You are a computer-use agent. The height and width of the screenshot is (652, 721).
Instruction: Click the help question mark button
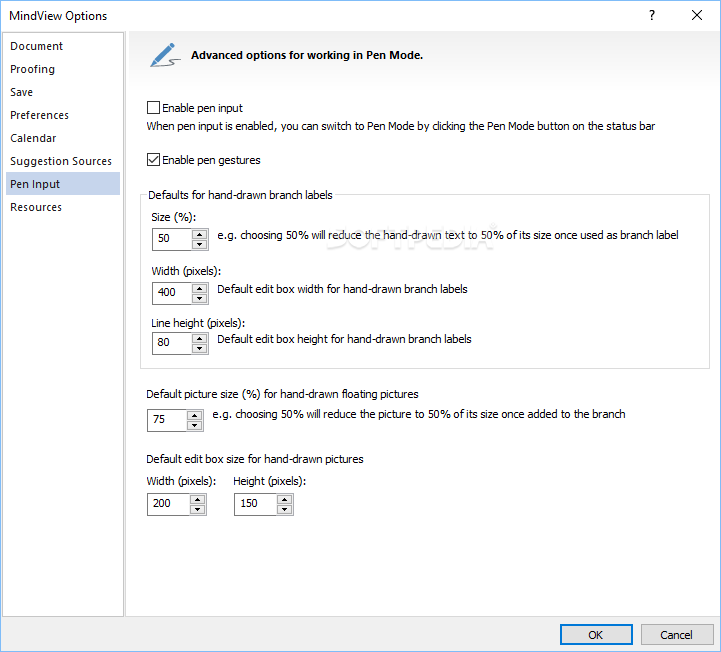[652, 15]
